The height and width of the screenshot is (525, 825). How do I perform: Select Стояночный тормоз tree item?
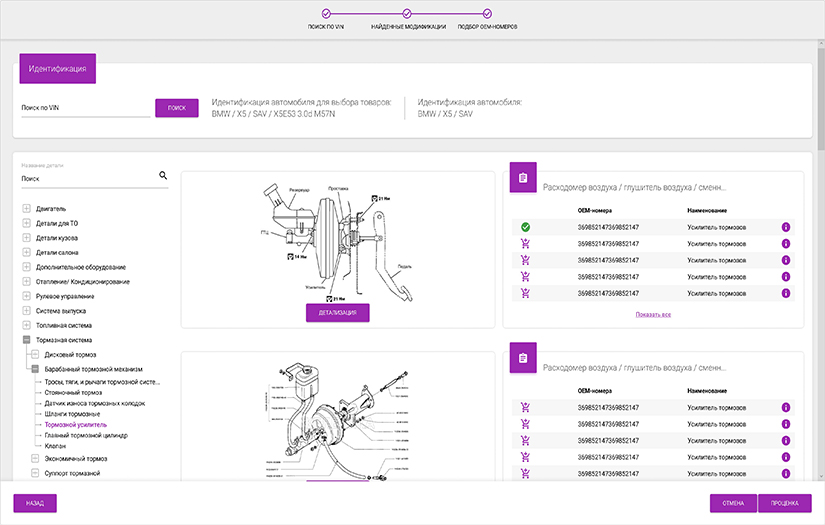point(73,392)
